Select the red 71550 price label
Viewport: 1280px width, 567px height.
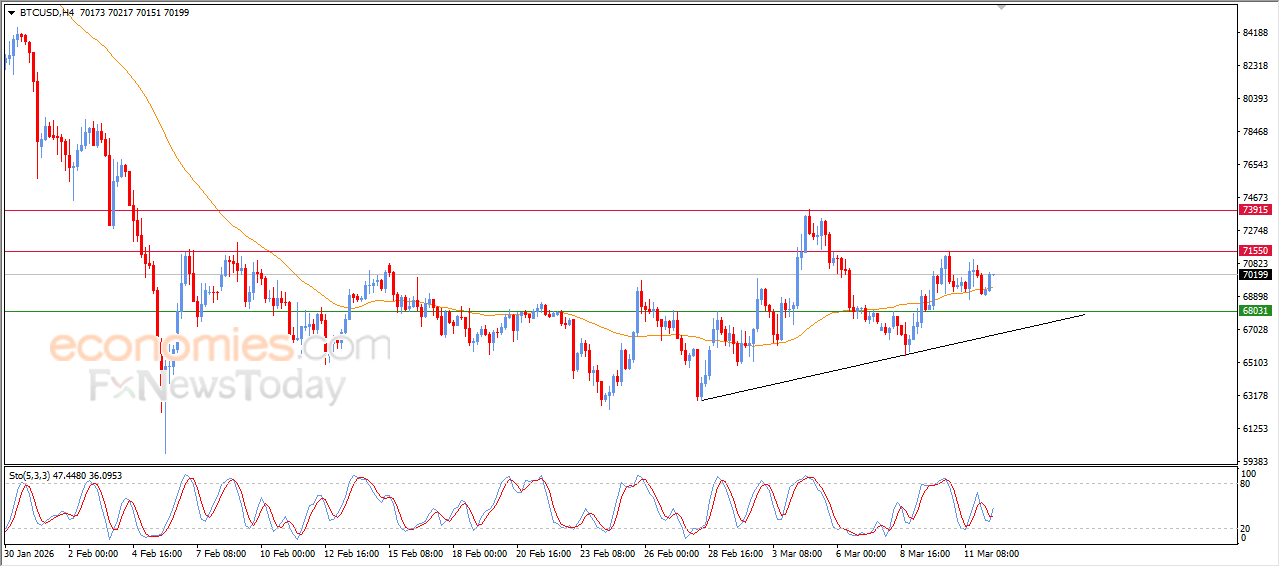pyautogui.click(x=1255, y=251)
